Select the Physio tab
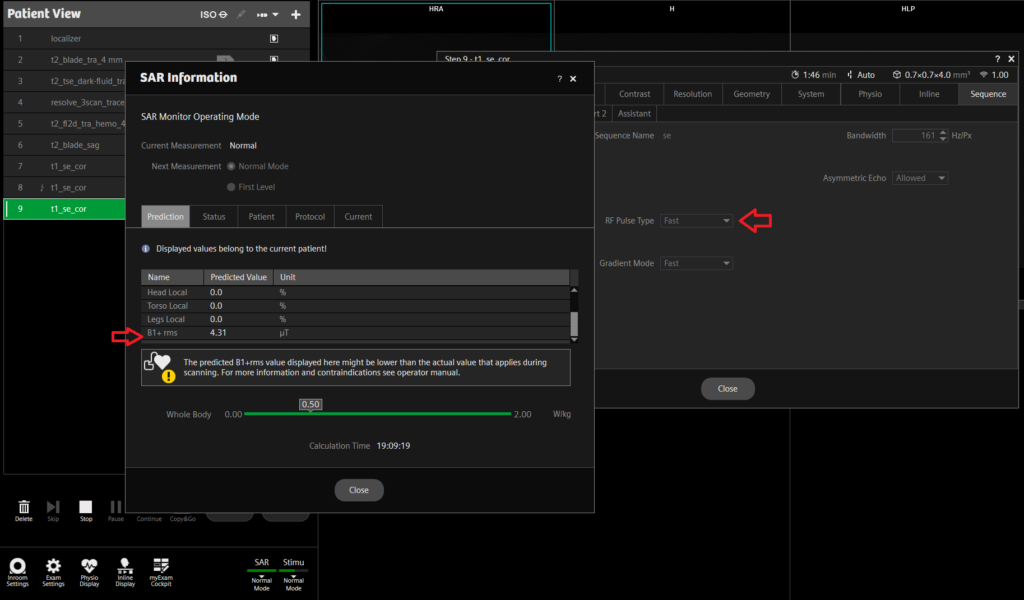Screen dimensions: 1024x600 click(x=870, y=94)
